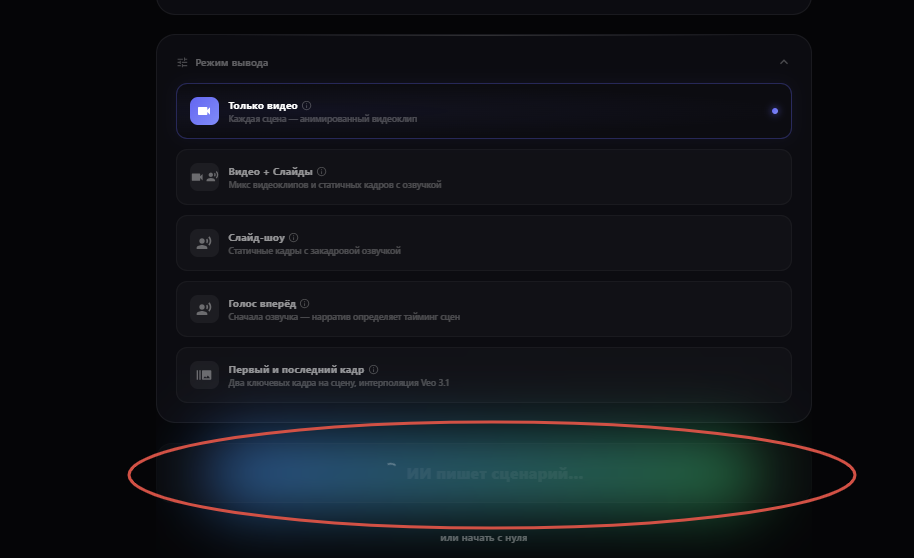Click the Видео + Слайды mode icon
Viewport: 914px width, 558px height.
(204, 177)
